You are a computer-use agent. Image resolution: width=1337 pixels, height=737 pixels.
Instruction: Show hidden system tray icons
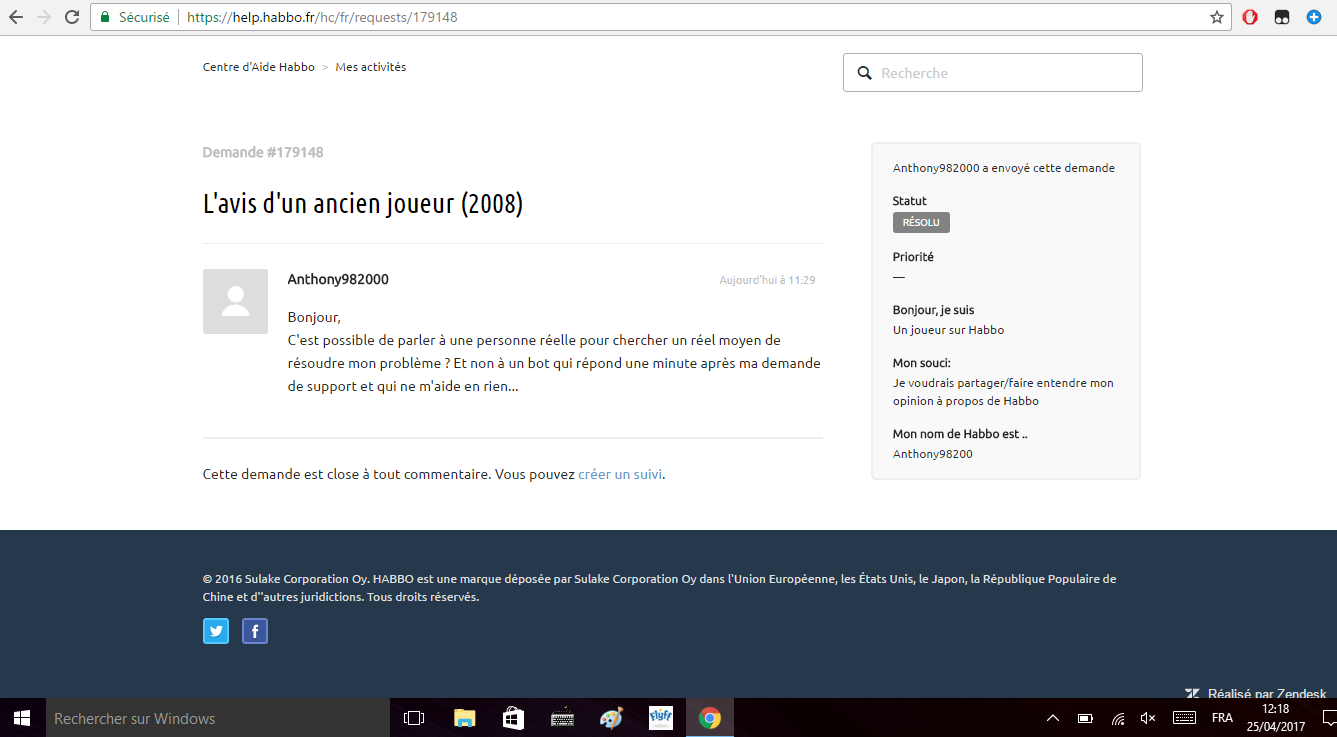coord(1053,718)
